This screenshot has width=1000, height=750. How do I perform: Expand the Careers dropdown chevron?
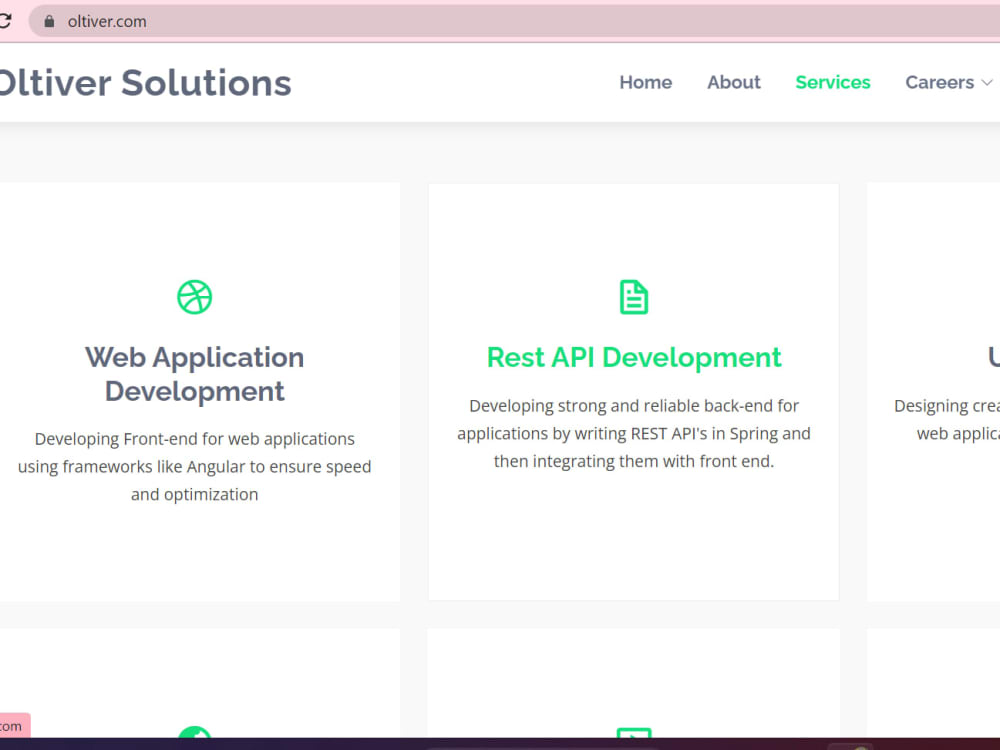click(x=987, y=83)
